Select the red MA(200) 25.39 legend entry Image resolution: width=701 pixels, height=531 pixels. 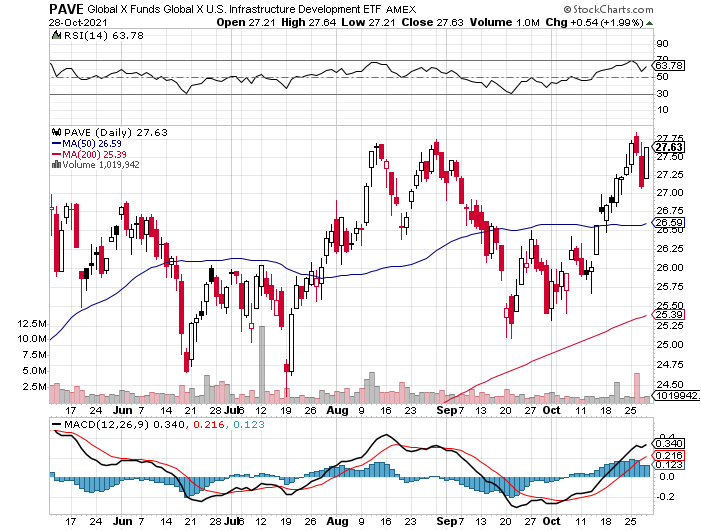pyautogui.click(x=89, y=154)
